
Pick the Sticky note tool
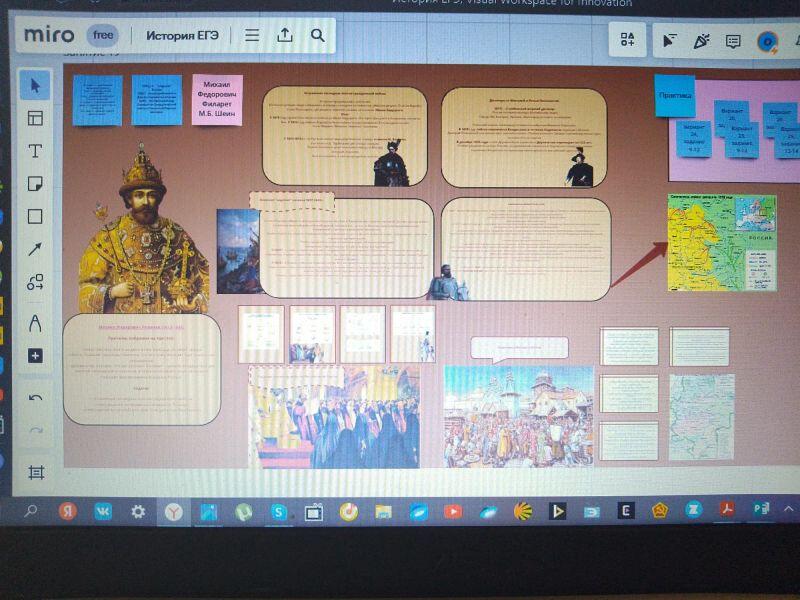click(x=36, y=184)
